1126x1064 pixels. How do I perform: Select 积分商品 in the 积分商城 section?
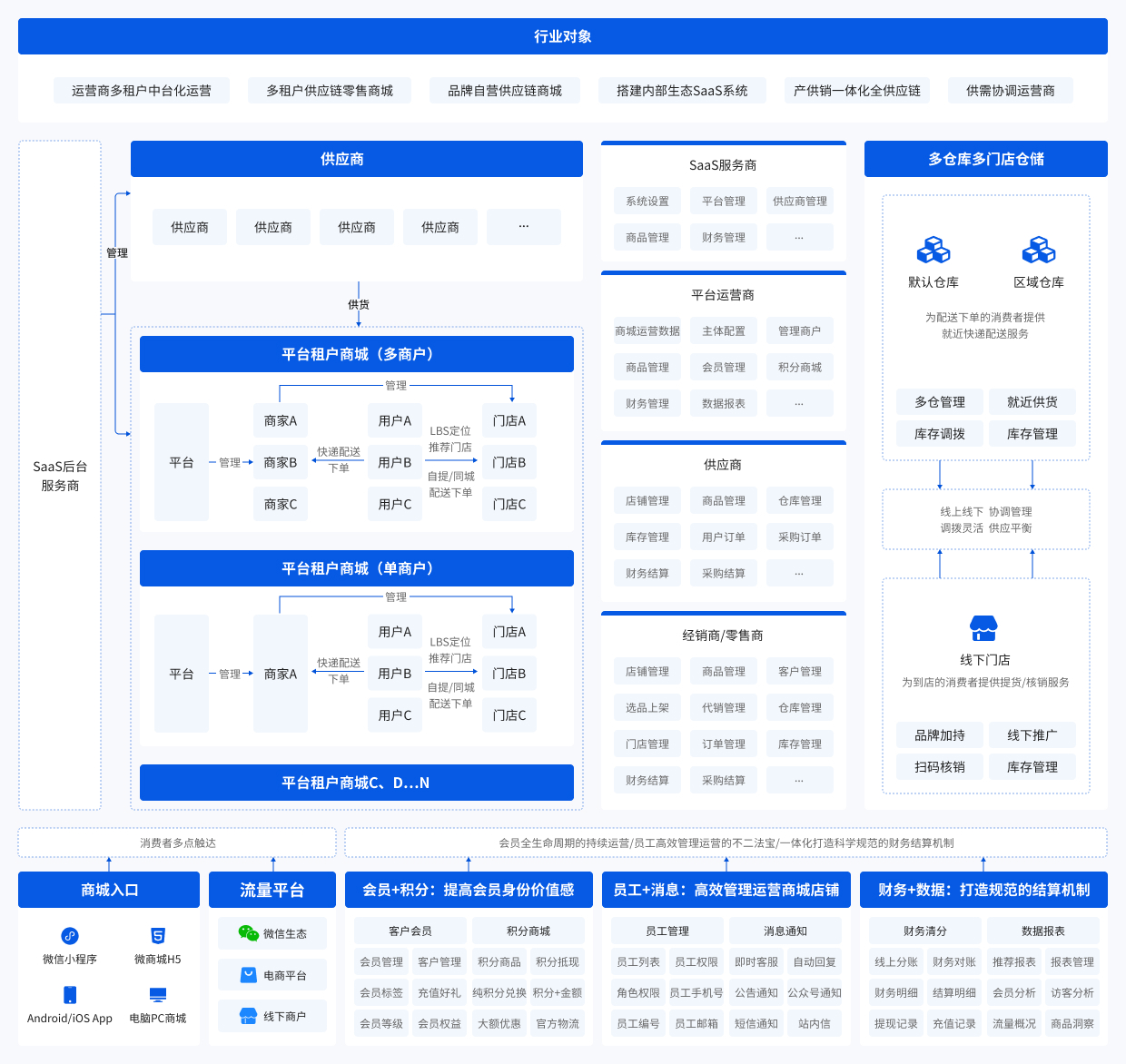pyautogui.click(x=499, y=962)
